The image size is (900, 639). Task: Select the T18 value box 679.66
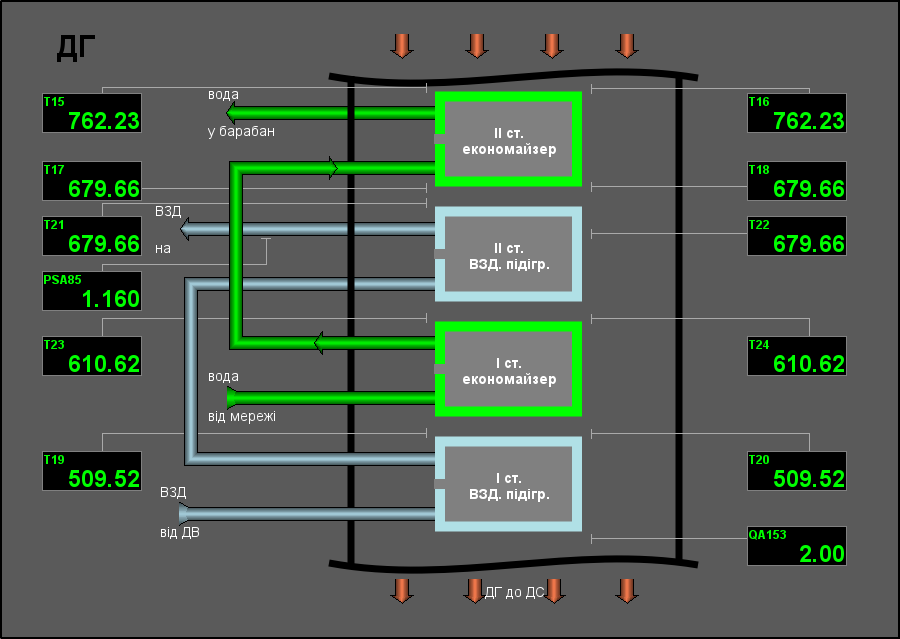click(797, 181)
